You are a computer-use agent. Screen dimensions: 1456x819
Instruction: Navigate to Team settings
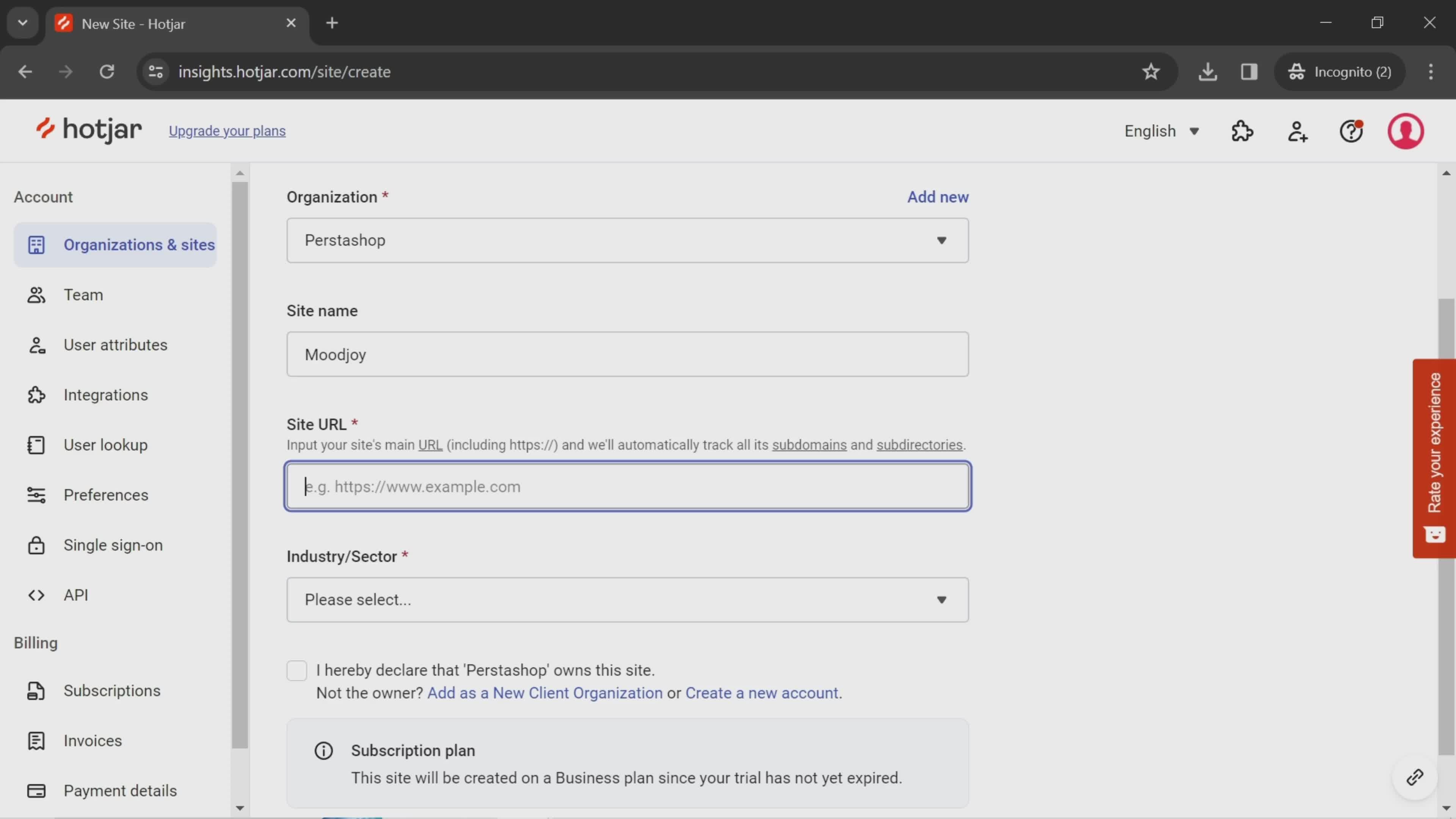83,294
